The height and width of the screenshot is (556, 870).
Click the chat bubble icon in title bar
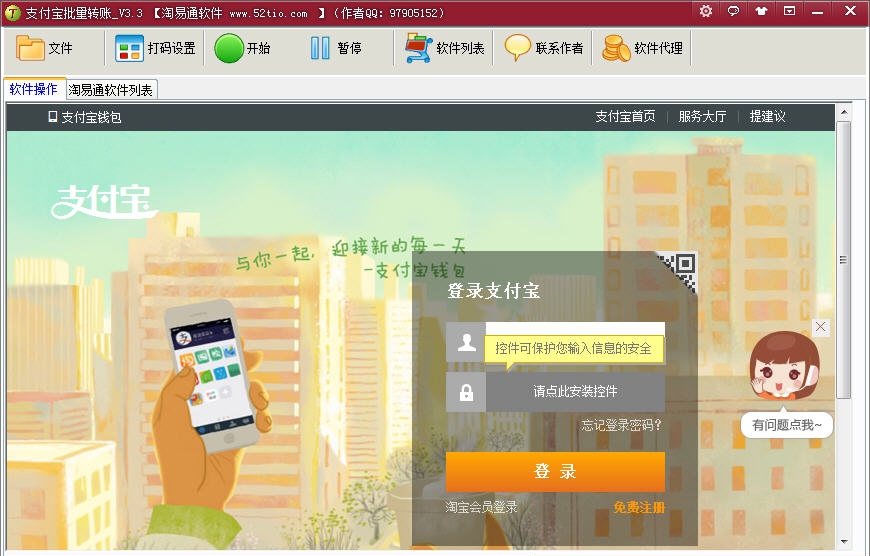coord(734,11)
